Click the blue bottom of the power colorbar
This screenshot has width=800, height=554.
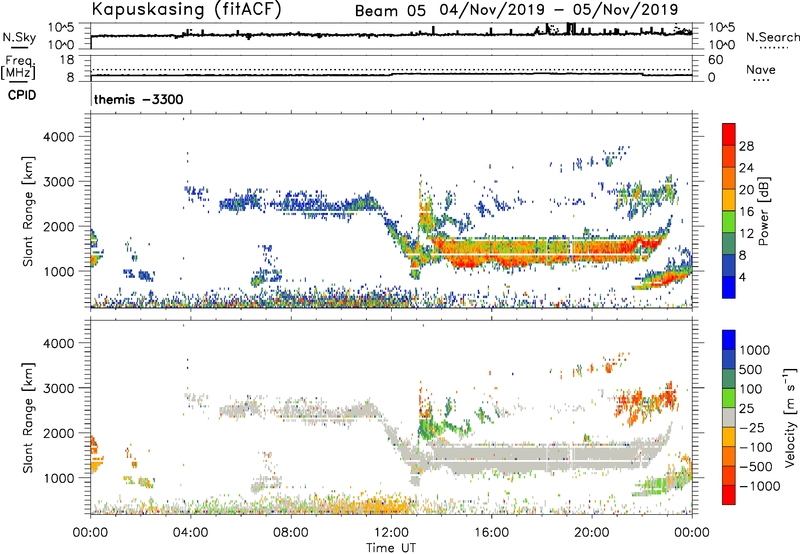(x=729, y=289)
